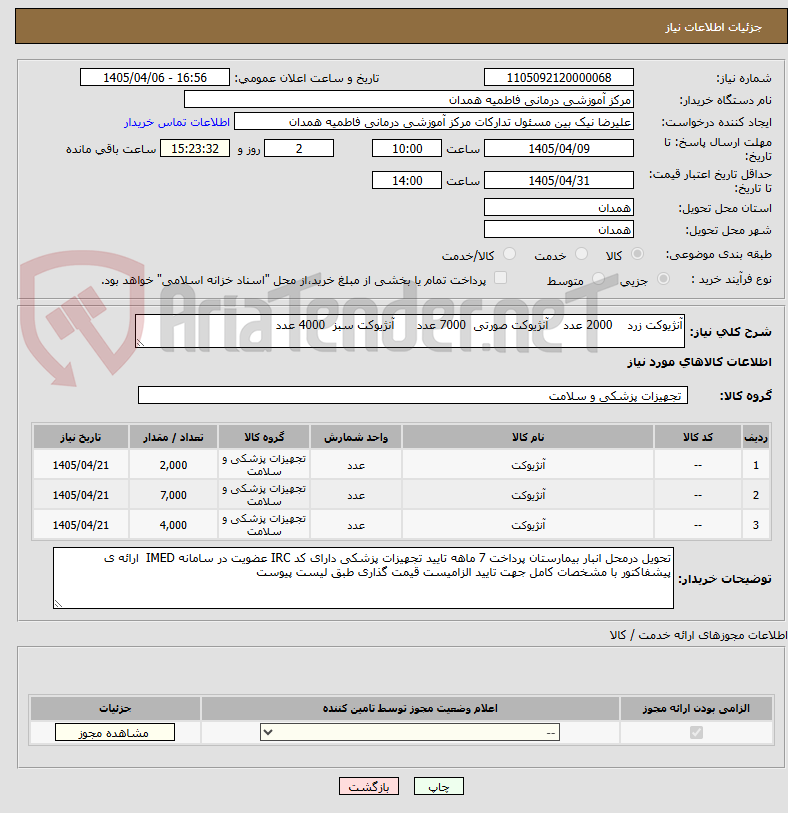Click the general description text area
Viewport: 788px width, 813px height.
click(410, 331)
